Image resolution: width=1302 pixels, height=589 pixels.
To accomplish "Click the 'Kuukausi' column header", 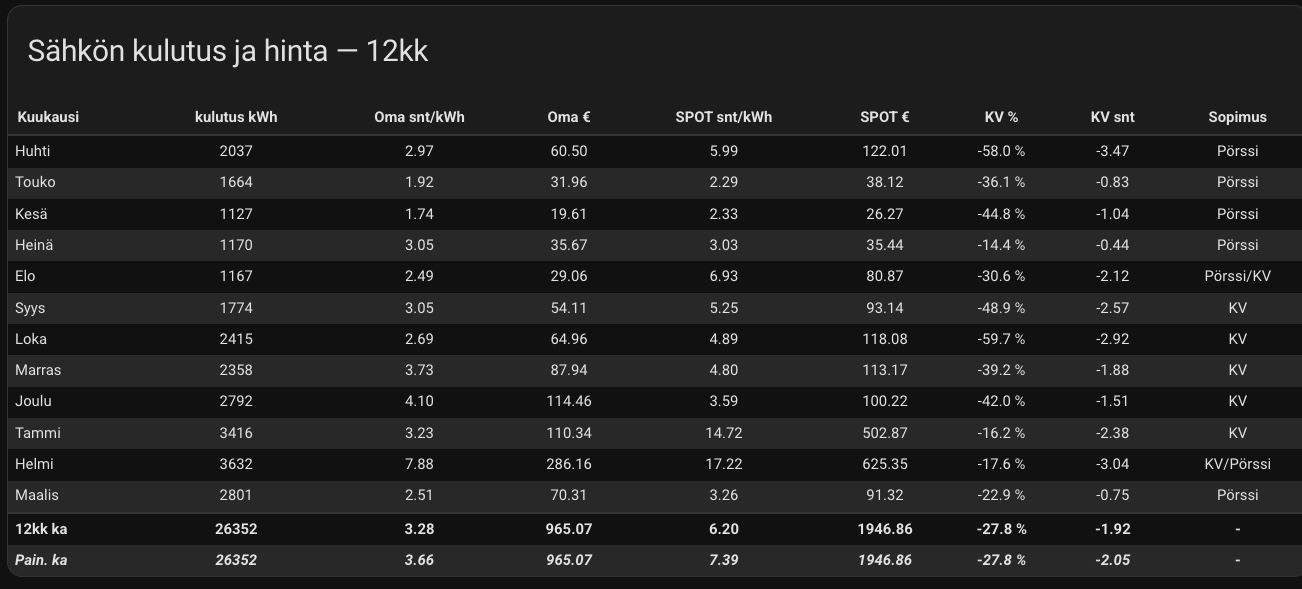I will point(48,117).
